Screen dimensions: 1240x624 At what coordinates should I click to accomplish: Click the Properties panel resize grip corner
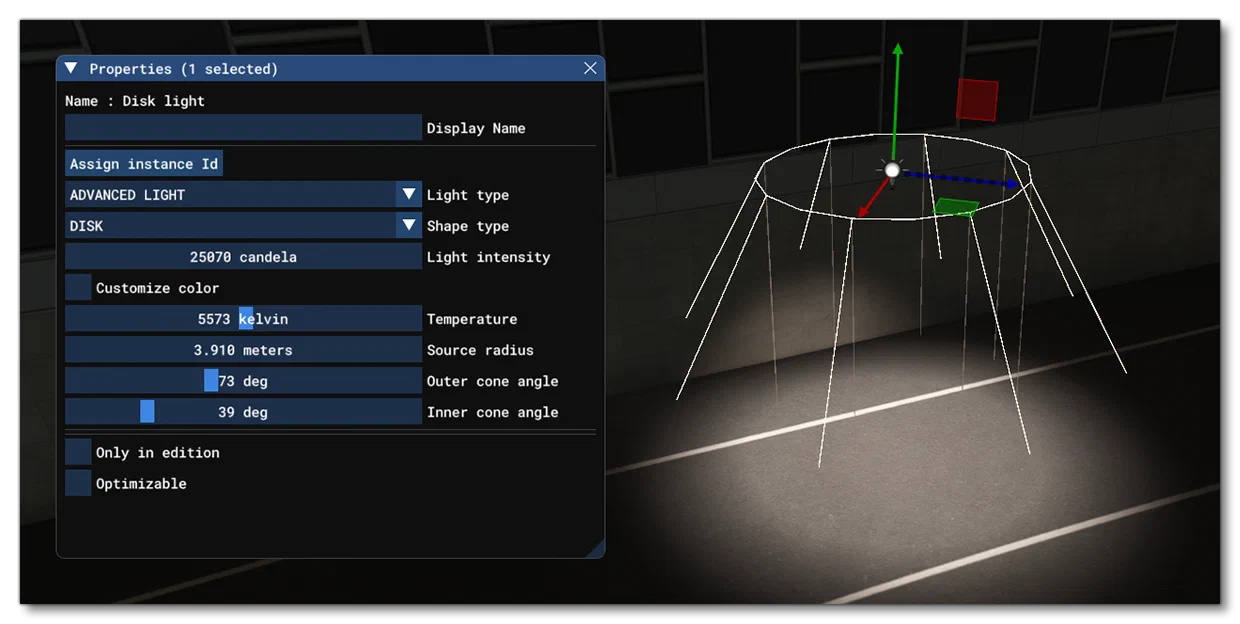596,548
